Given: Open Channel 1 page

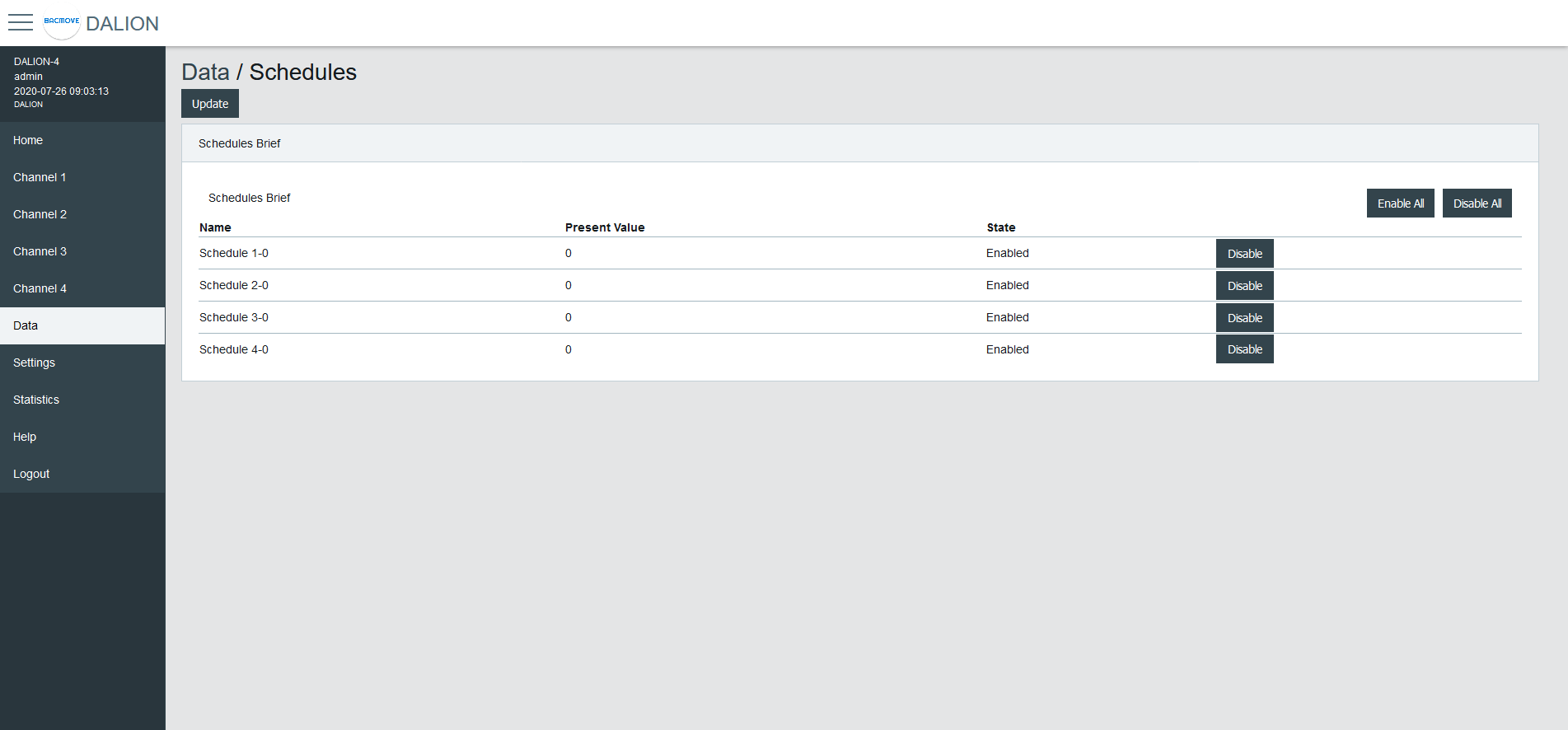Looking at the screenshot, I should tap(40, 177).
